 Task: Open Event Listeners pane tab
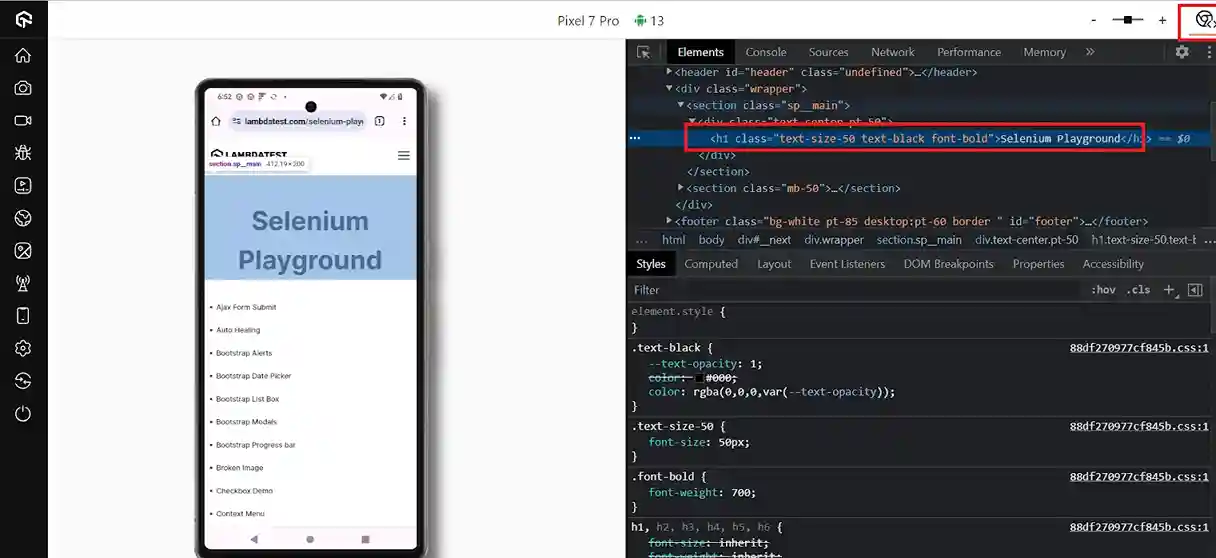tap(847, 264)
